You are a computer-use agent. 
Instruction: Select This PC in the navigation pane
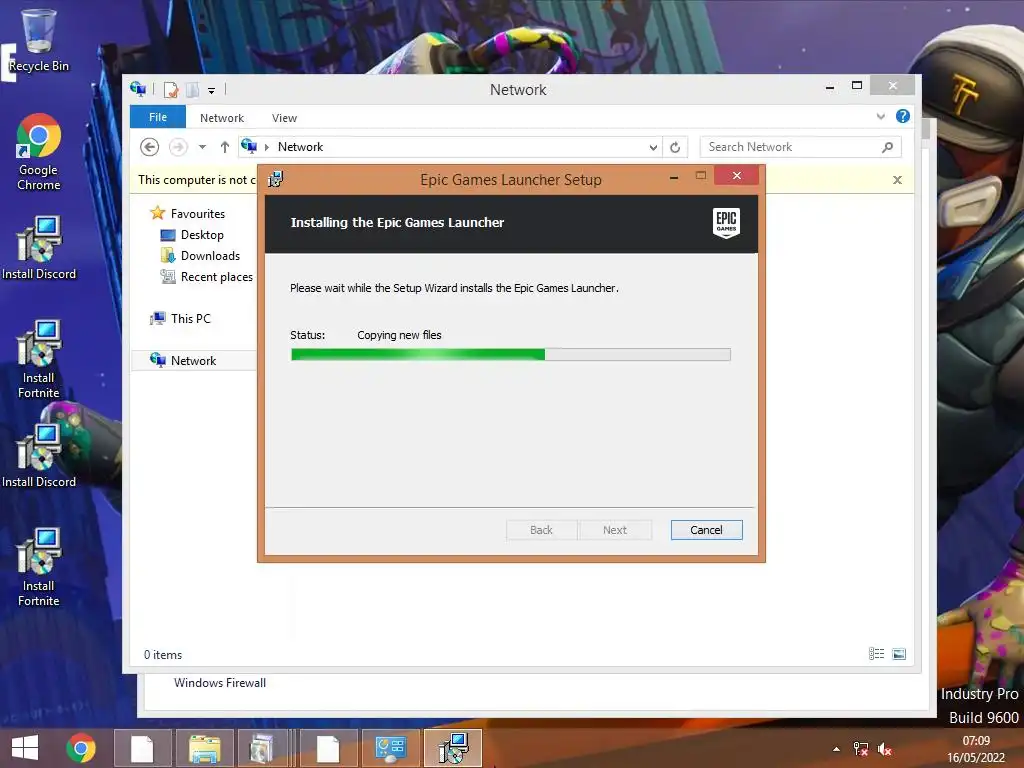(181, 319)
